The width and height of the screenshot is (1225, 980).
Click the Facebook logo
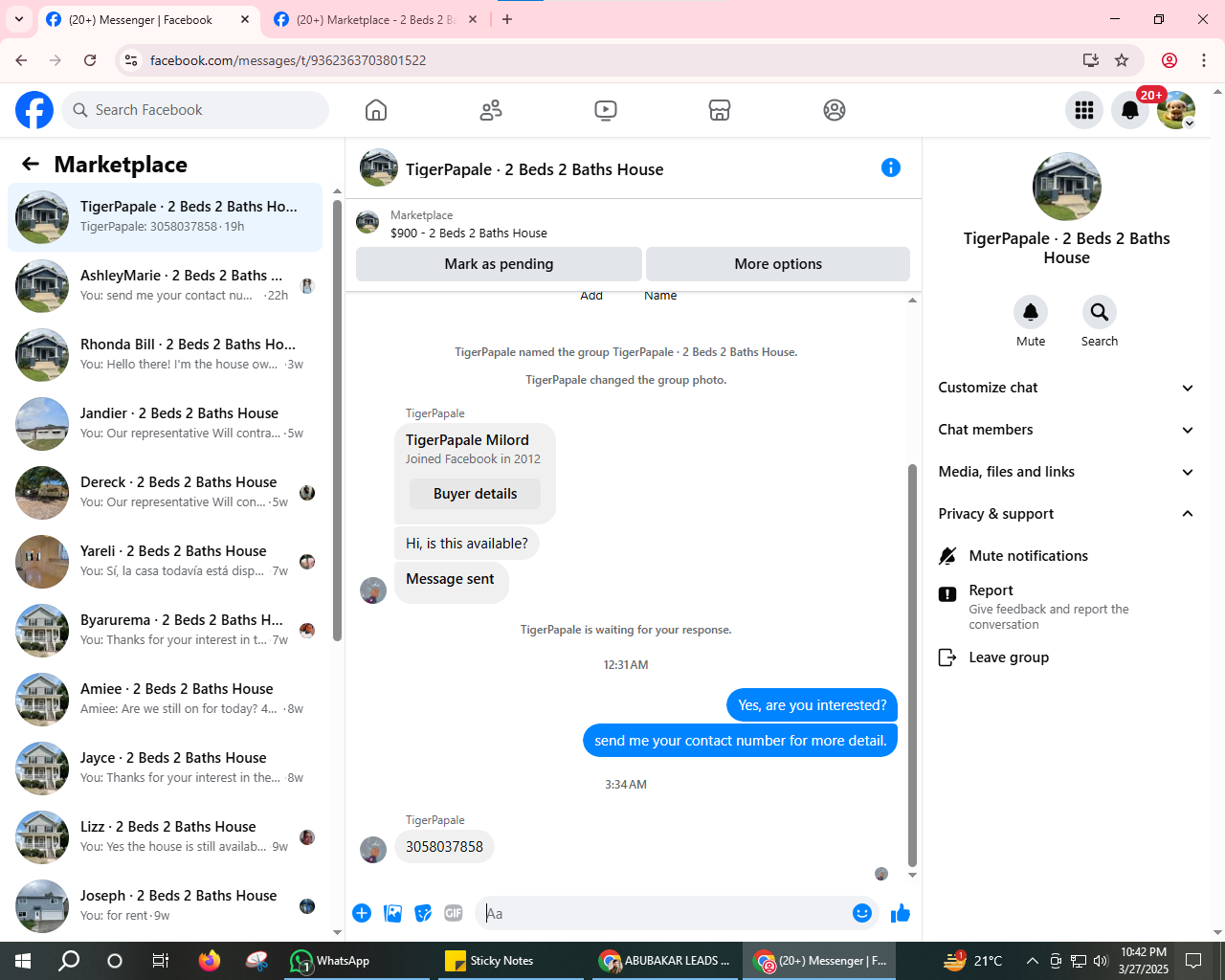click(34, 110)
